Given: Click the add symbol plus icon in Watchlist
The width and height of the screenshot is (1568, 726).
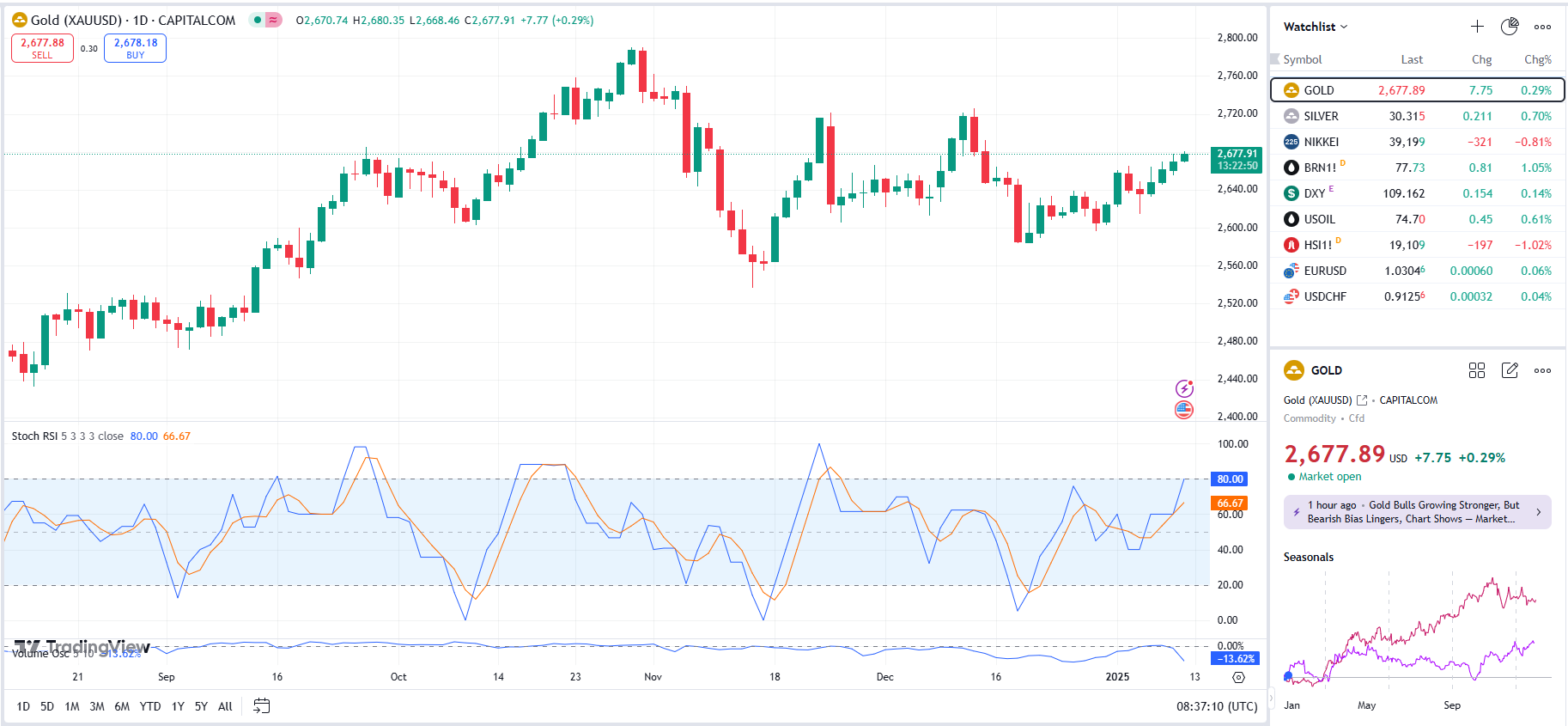Looking at the screenshot, I should coord(1477,27).
